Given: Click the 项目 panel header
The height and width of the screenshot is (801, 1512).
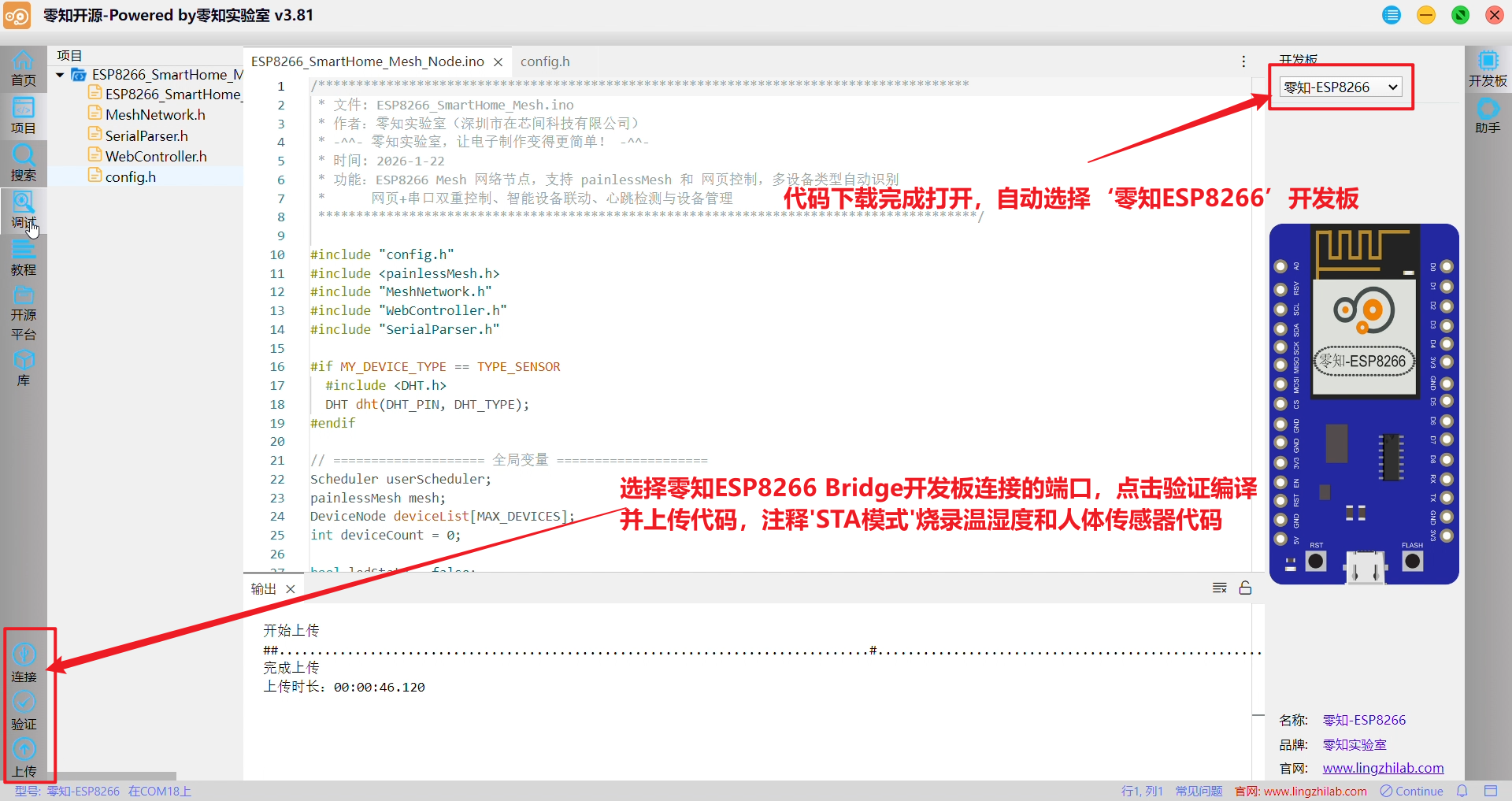Looking at the screenshot, I should coord(69,55).
